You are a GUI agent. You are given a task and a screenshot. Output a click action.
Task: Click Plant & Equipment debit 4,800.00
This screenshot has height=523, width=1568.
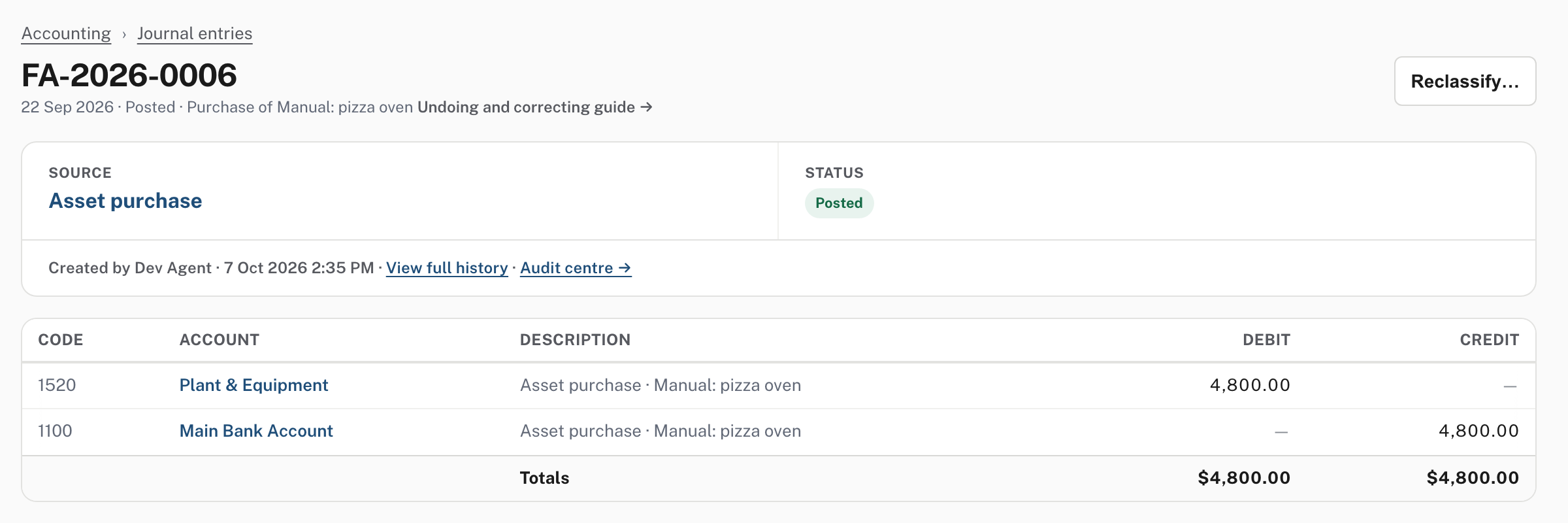[1250, 385]
